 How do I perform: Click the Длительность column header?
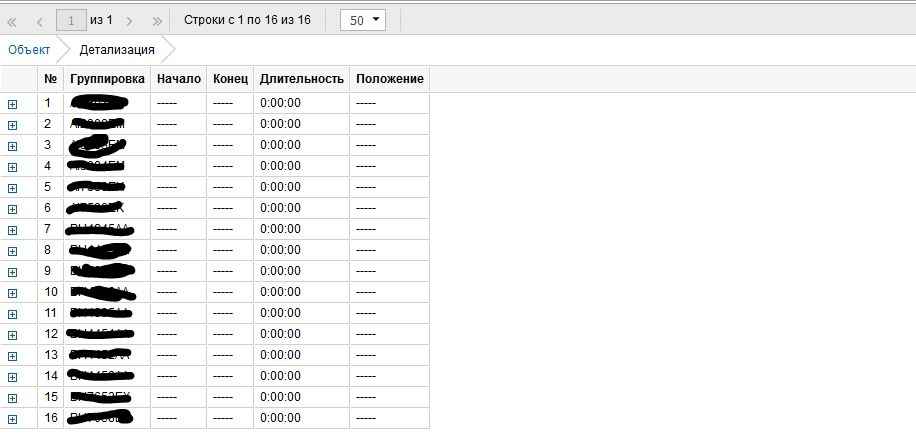click(301, 79)
